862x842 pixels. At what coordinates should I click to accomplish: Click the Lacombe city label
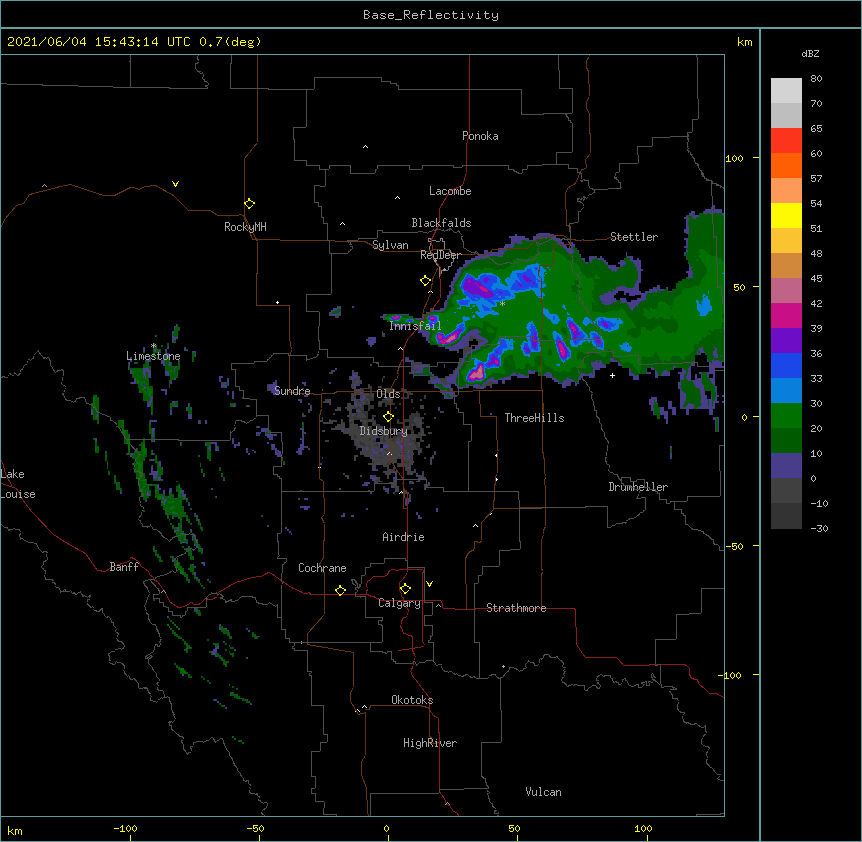pos(450,191)
